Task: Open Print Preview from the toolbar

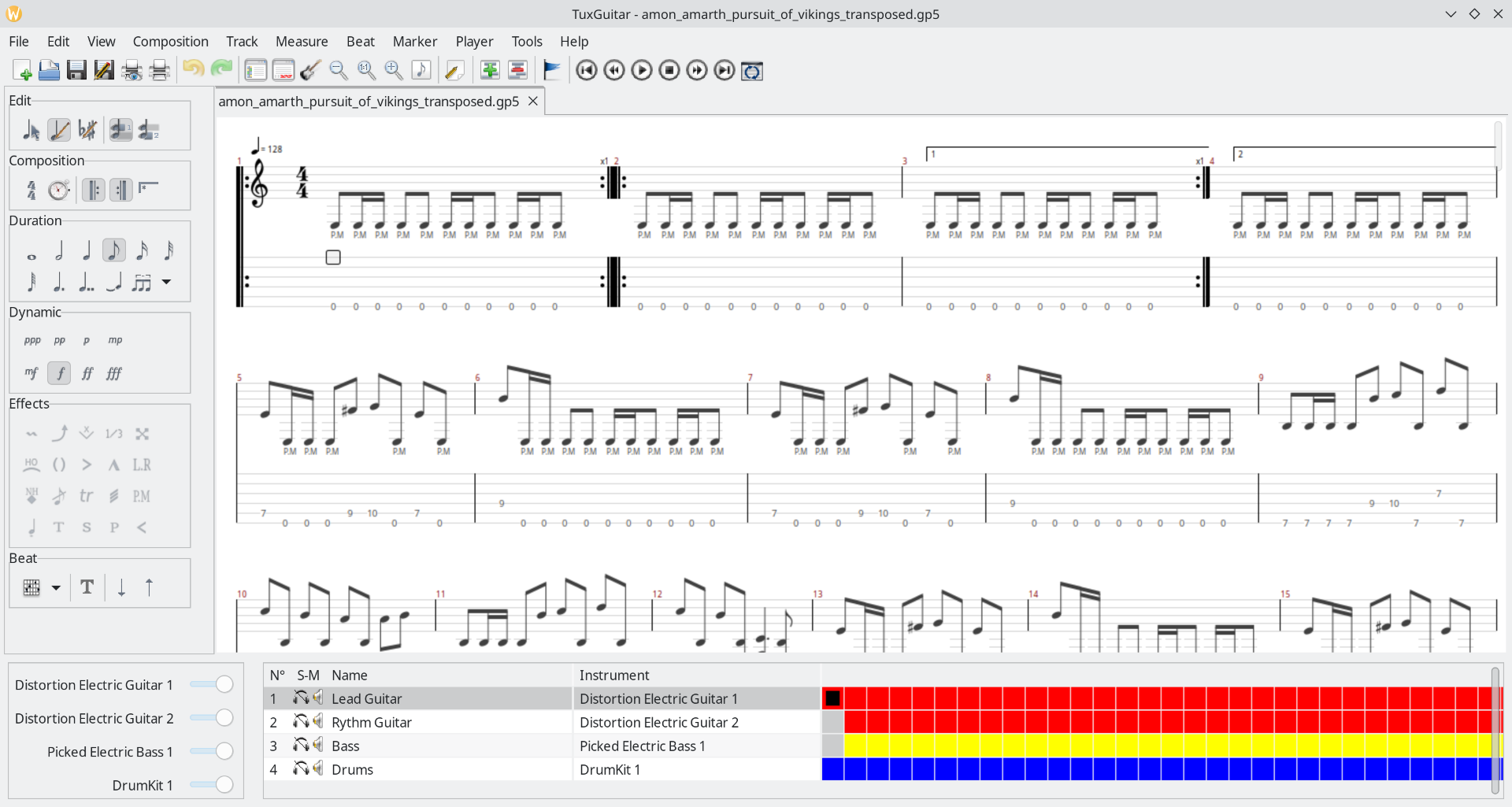Action: point(132,71)
